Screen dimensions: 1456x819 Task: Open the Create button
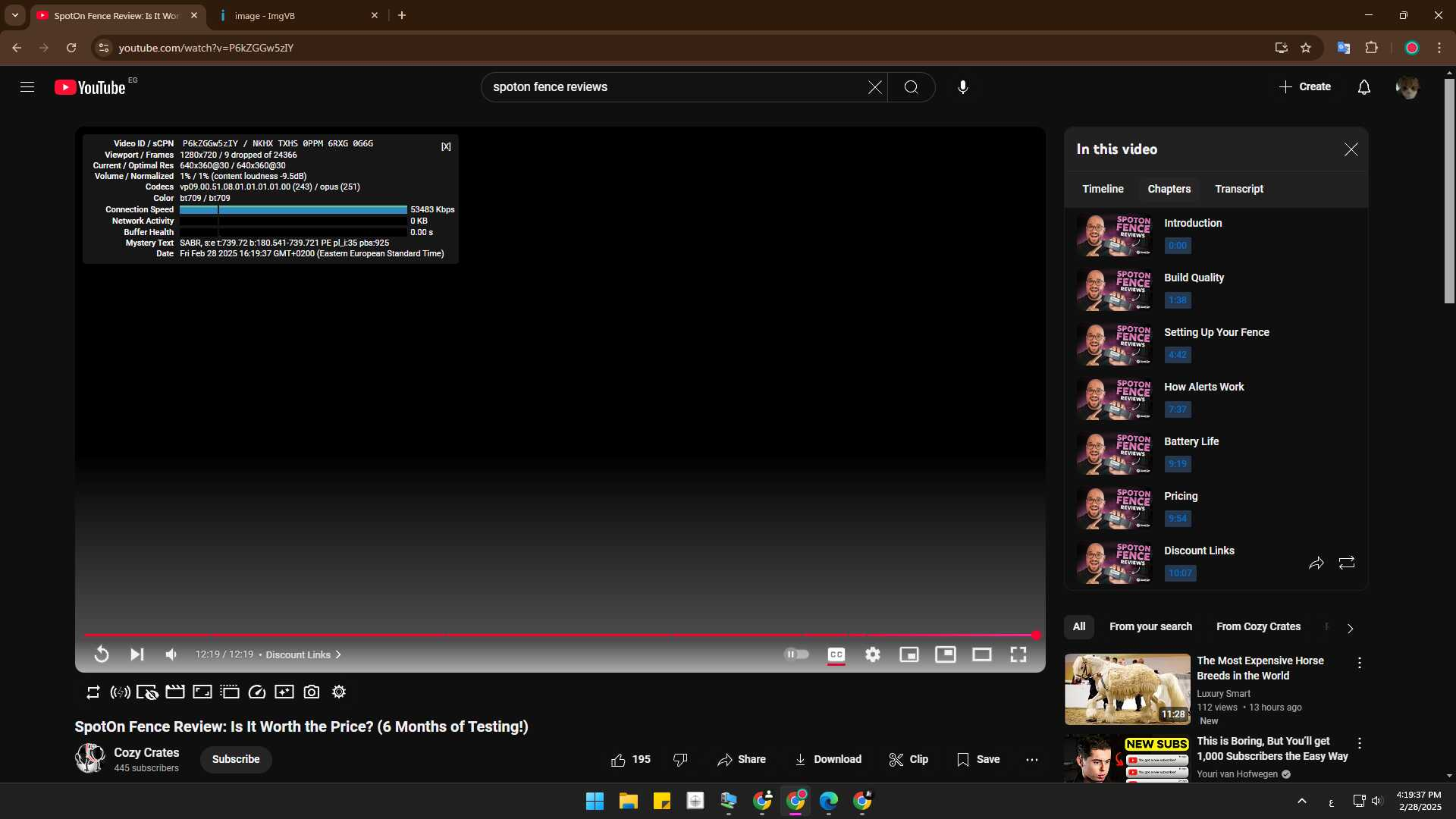point(1305,87)
